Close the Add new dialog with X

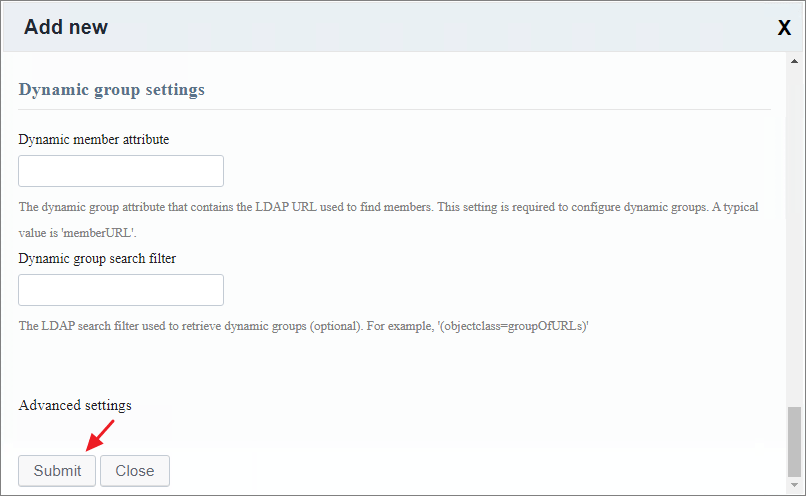click(x=784, y=28)
